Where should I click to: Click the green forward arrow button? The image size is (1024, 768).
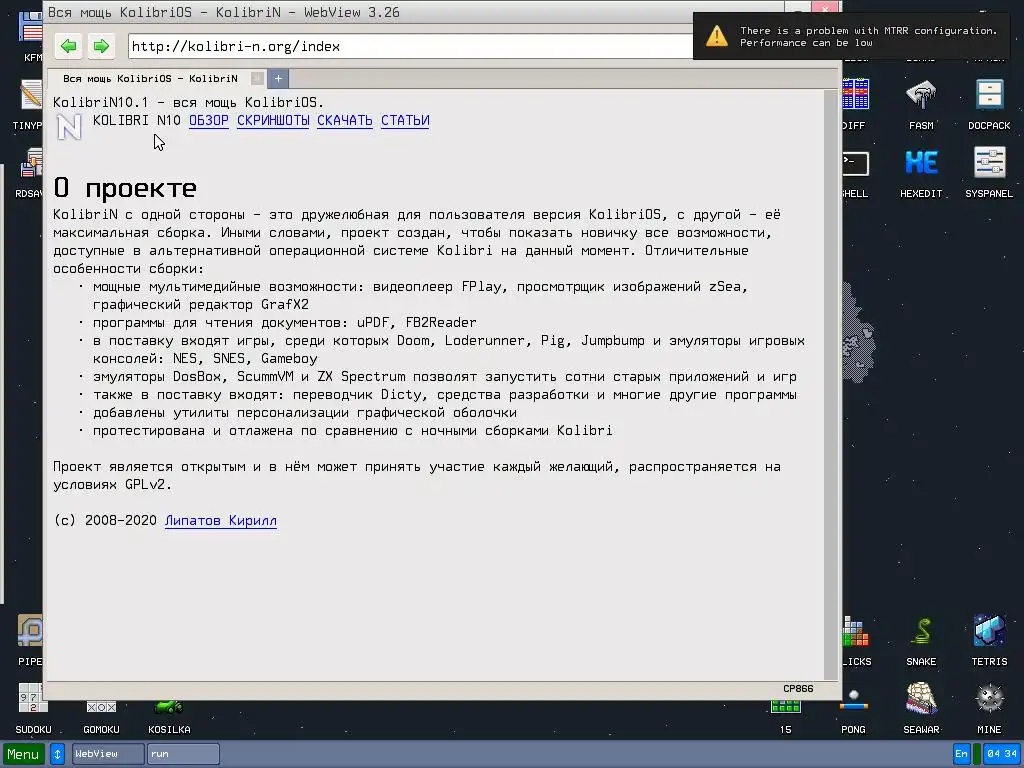[x=101, y=46]
